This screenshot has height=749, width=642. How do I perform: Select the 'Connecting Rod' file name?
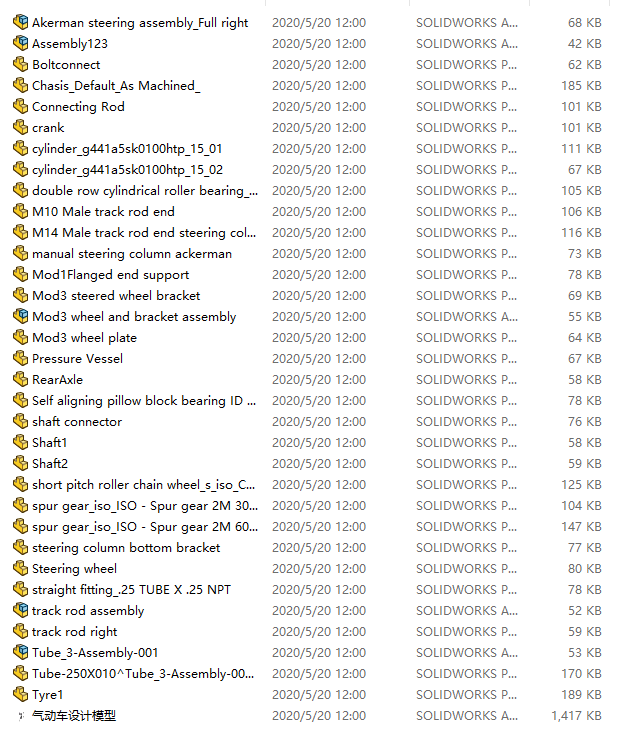[x=78, y=107]
